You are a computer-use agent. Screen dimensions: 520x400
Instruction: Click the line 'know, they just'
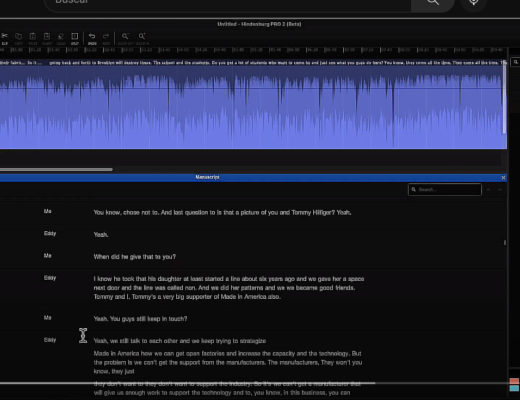pos(114,371)
